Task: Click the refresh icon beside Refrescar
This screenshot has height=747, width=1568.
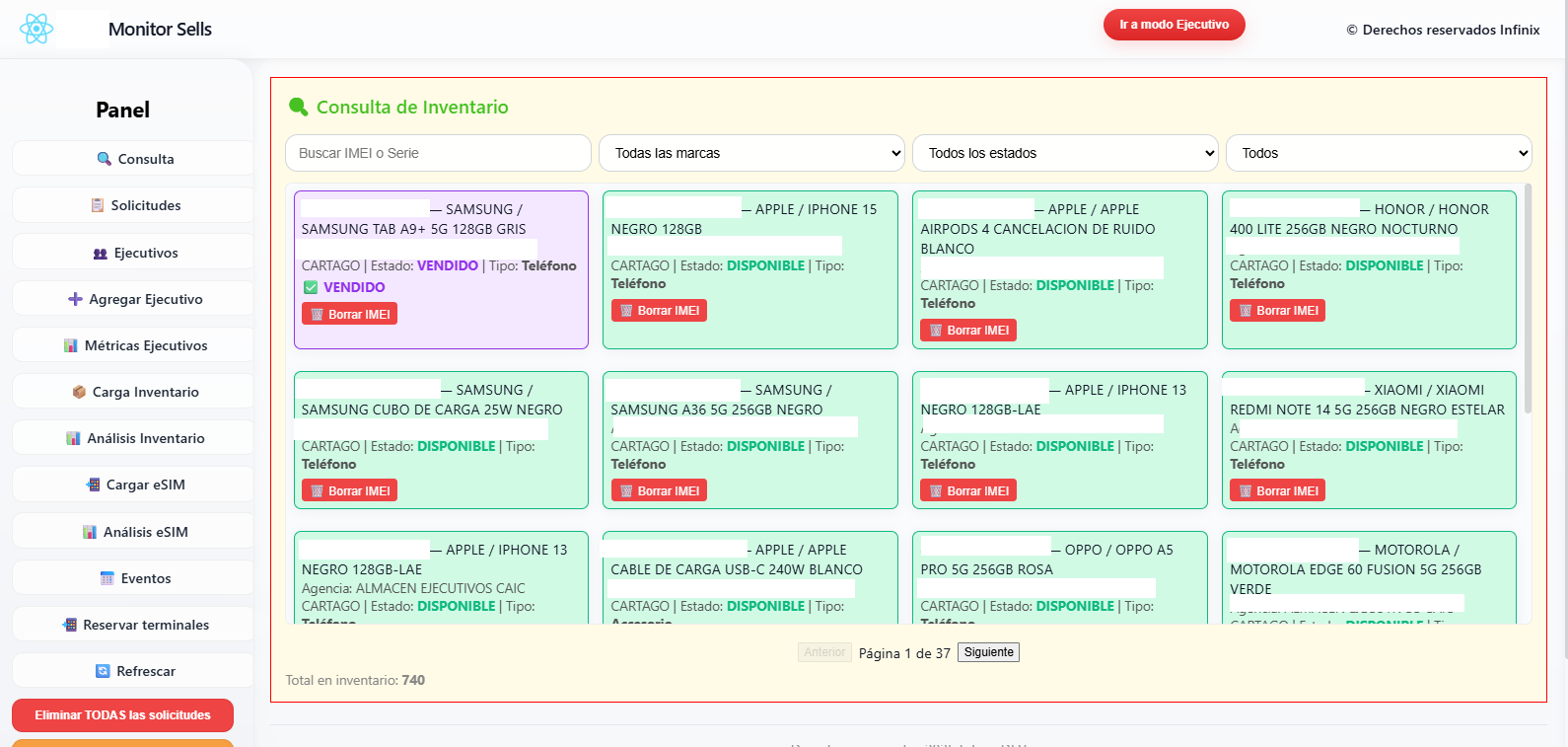Action: coord(103,671)
